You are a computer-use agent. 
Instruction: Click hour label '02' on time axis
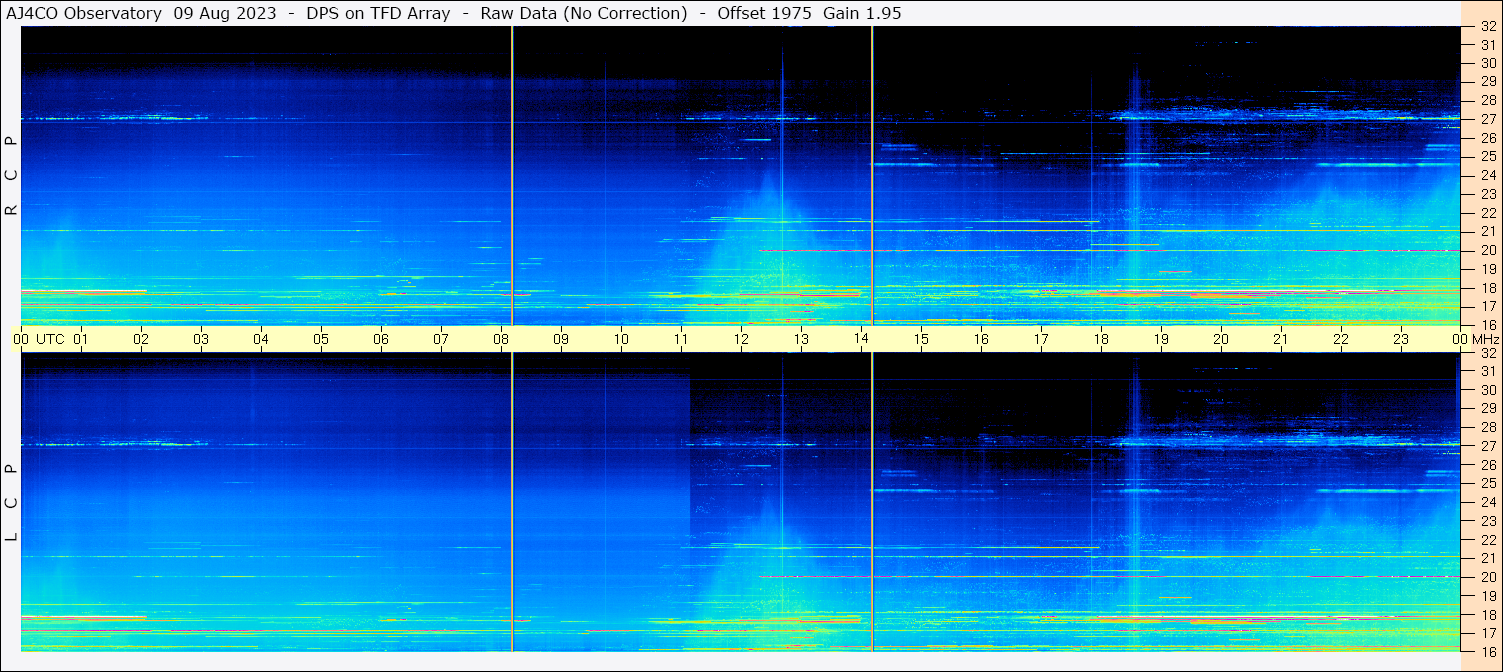141,339
